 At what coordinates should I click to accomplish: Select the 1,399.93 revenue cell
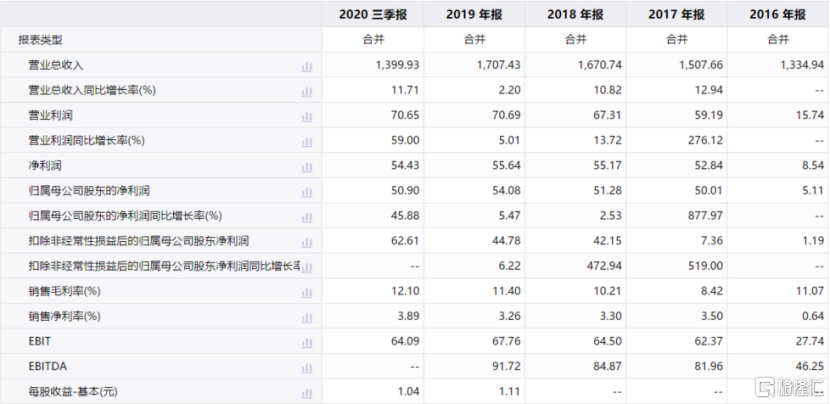pyautogui.click(x=397, y=66)
